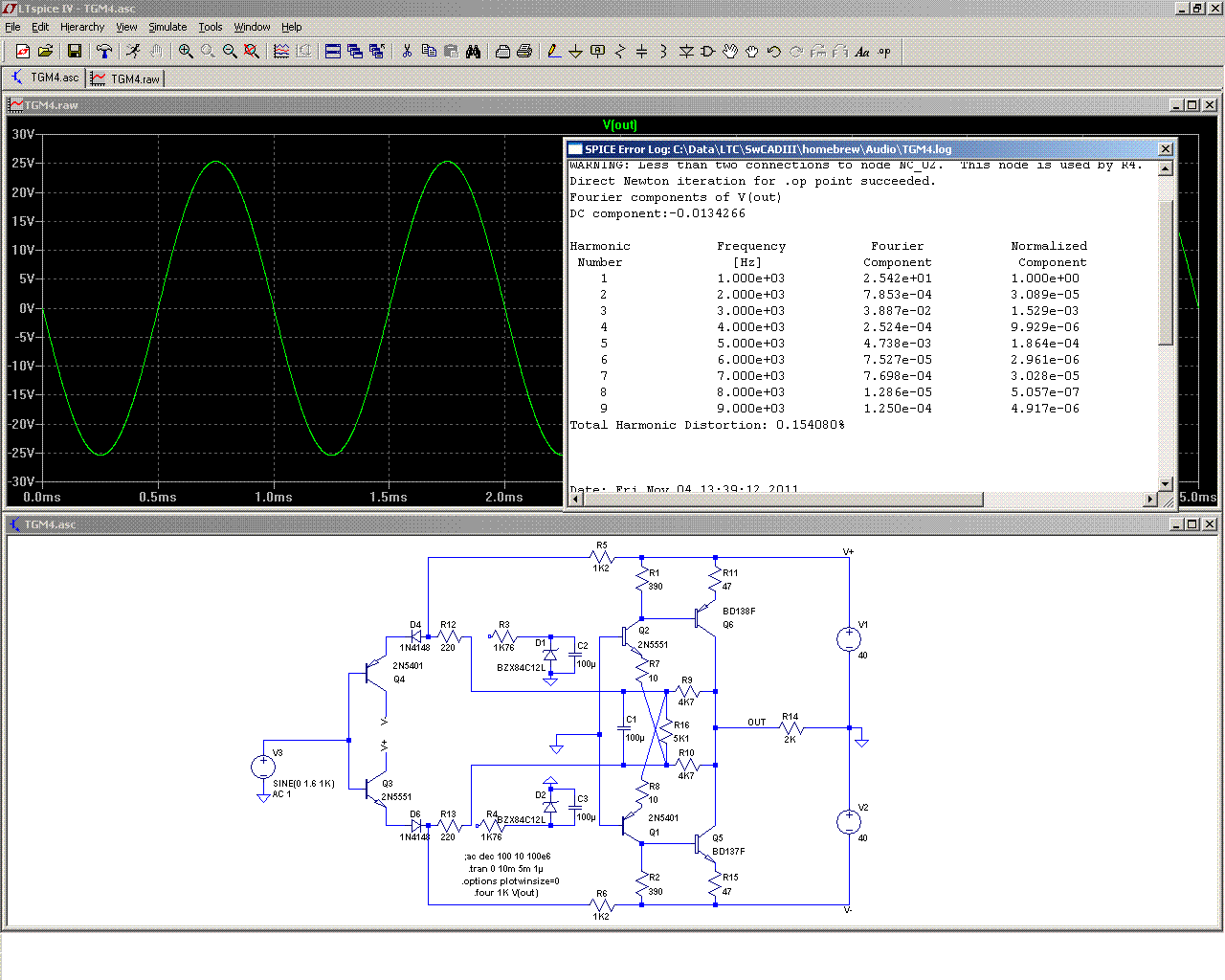Place a ground symbol with the toolbar icon
The width and height of the screenshot is (1225, 980).
pyautogui.click(x=575, y=52)
